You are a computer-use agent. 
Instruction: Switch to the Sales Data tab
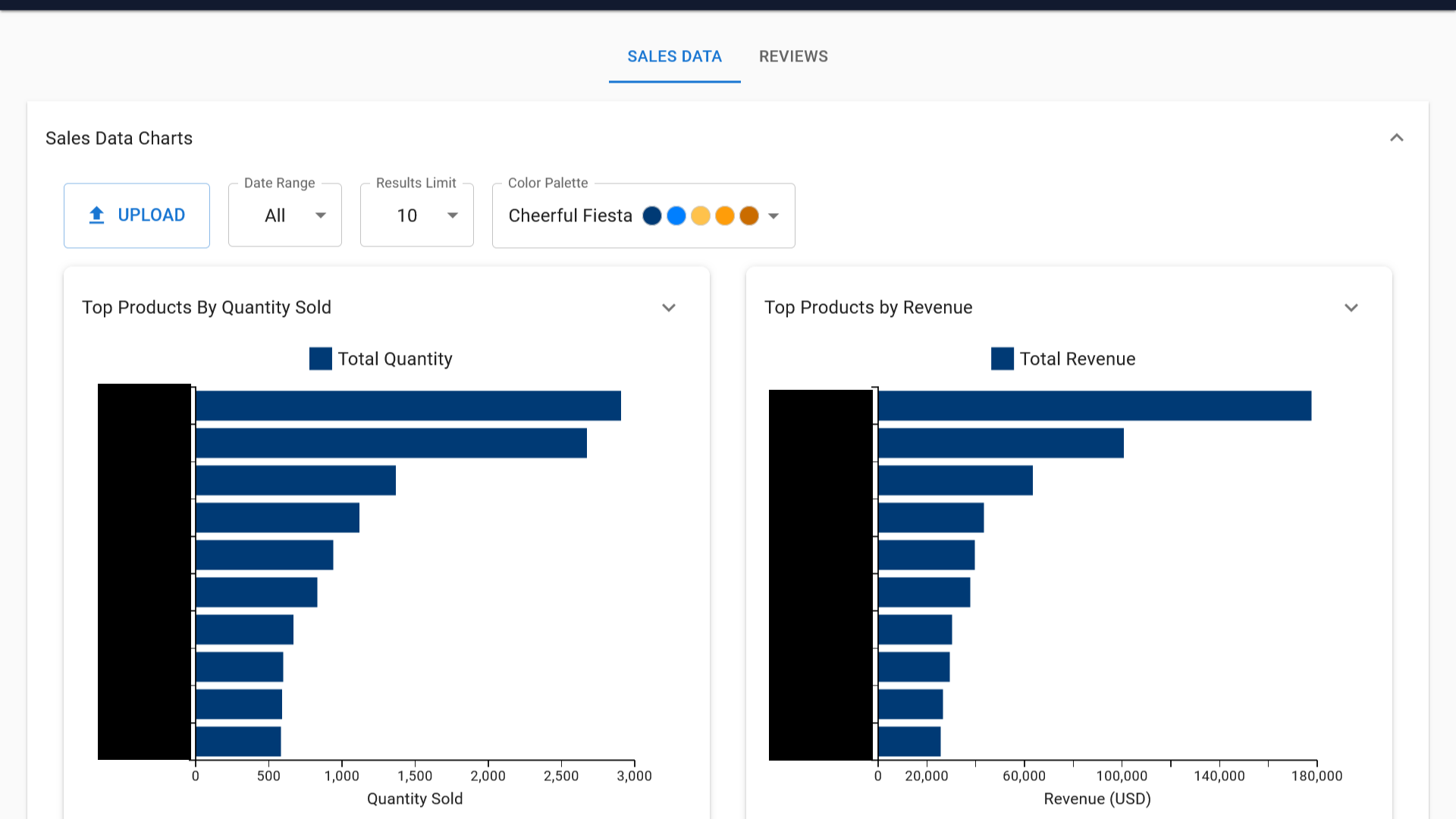click(x=674, y=57)
